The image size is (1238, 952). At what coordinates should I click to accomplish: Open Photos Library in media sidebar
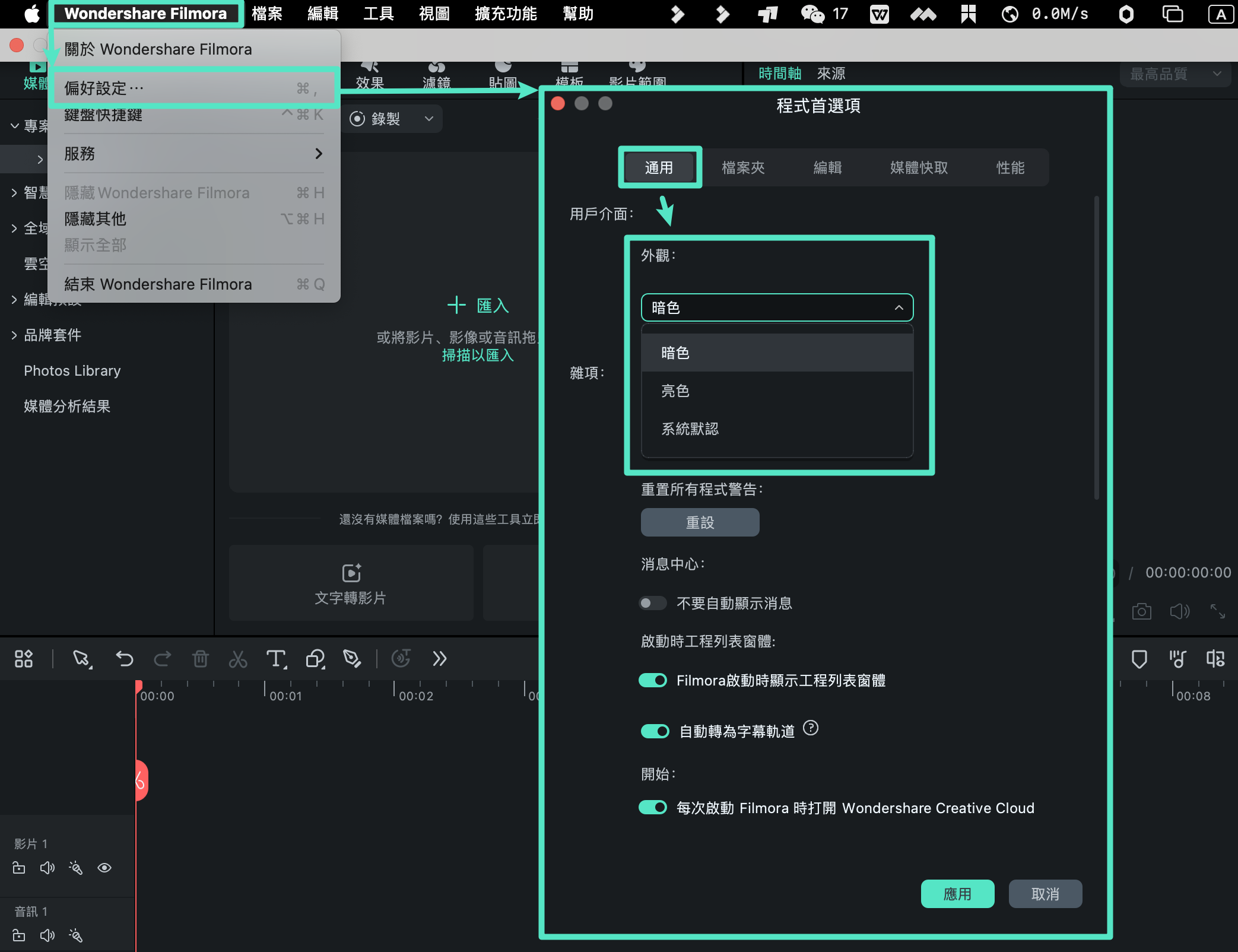coord(72,371)
